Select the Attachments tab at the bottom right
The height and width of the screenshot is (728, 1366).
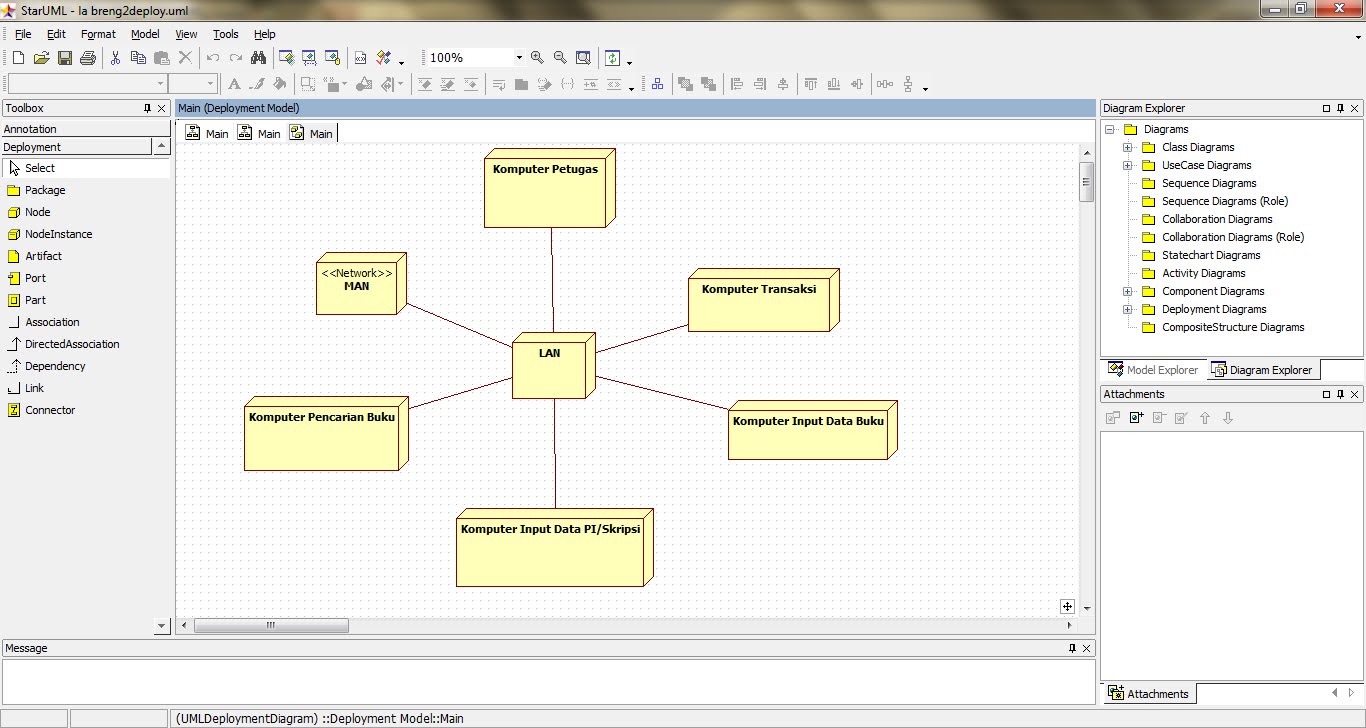point(1149,694)
